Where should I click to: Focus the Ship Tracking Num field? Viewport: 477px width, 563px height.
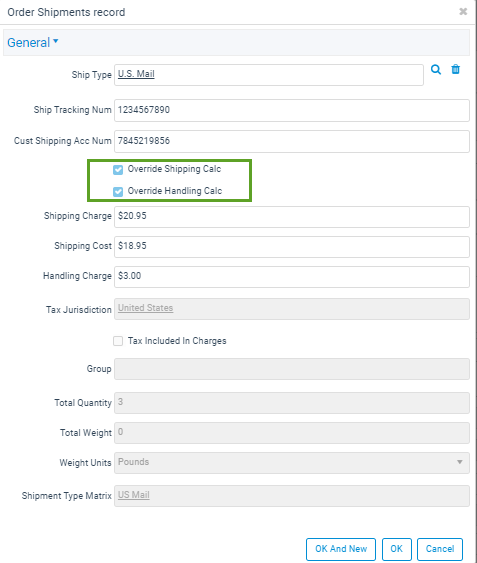pyautogui.click(x=292, y=110)
